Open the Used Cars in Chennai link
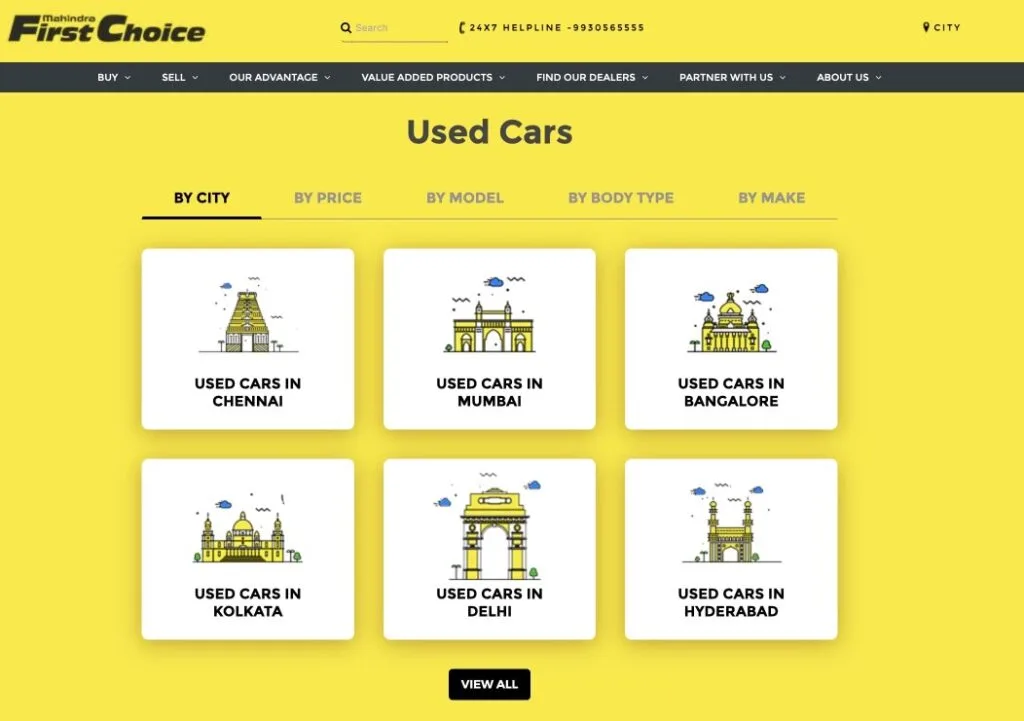 coord(248,393)
